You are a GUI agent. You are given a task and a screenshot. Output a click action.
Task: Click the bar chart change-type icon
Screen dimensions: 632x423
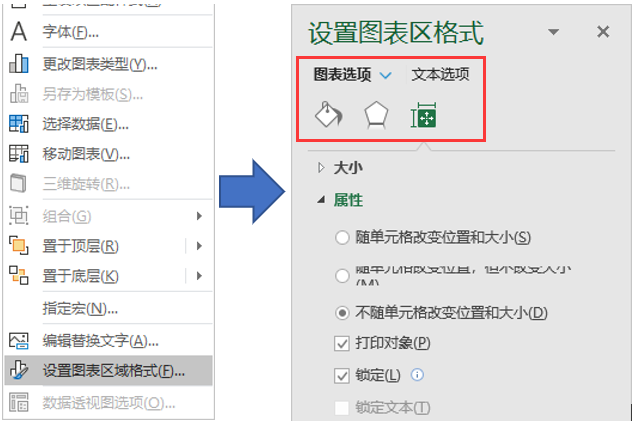19,64
